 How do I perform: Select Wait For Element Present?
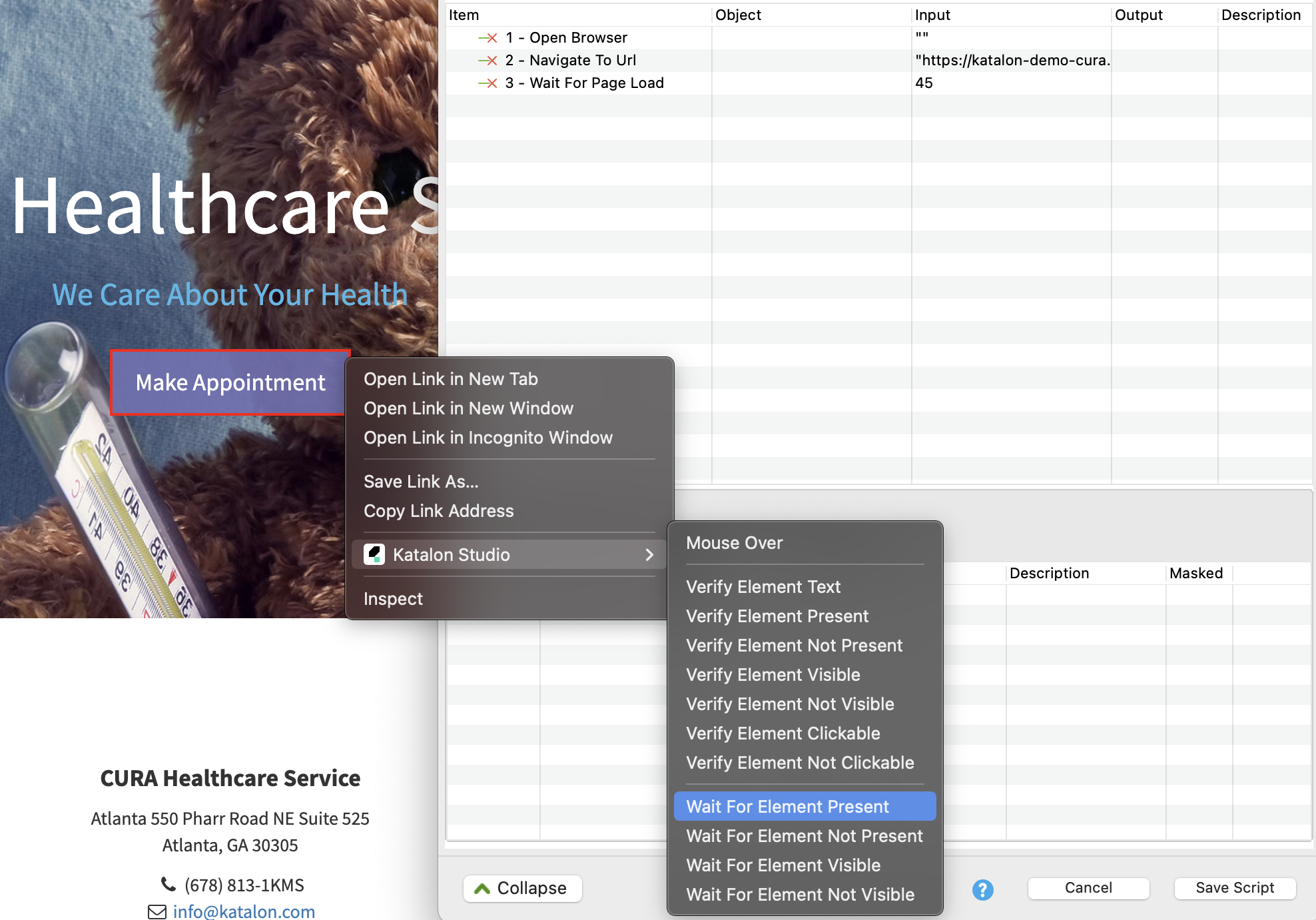[787, 806]
